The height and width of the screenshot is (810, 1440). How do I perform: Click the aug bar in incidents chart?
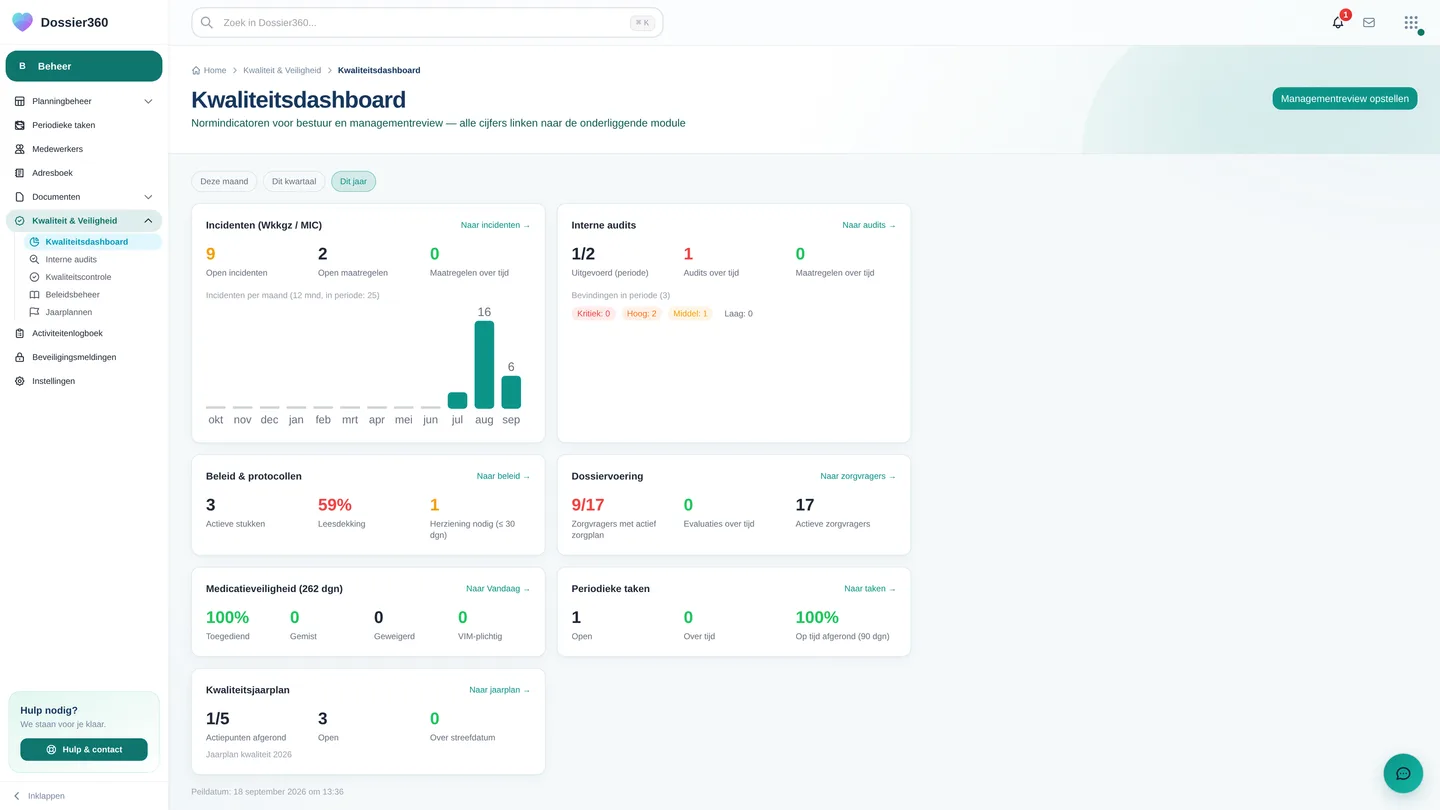[x=484, y=365]
